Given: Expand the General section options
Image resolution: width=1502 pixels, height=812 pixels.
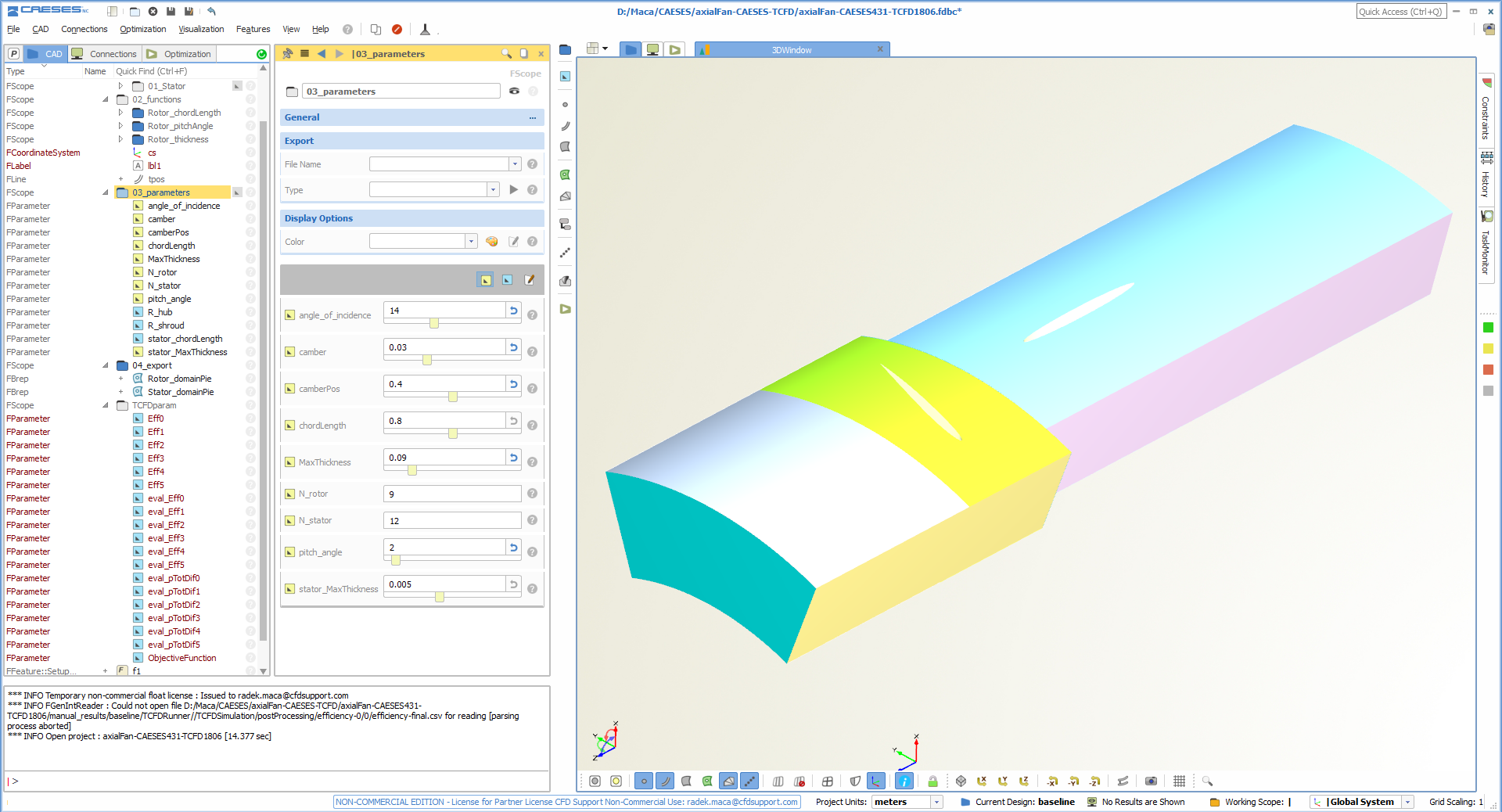Looking at the screenshot, I should coord(532,117).
